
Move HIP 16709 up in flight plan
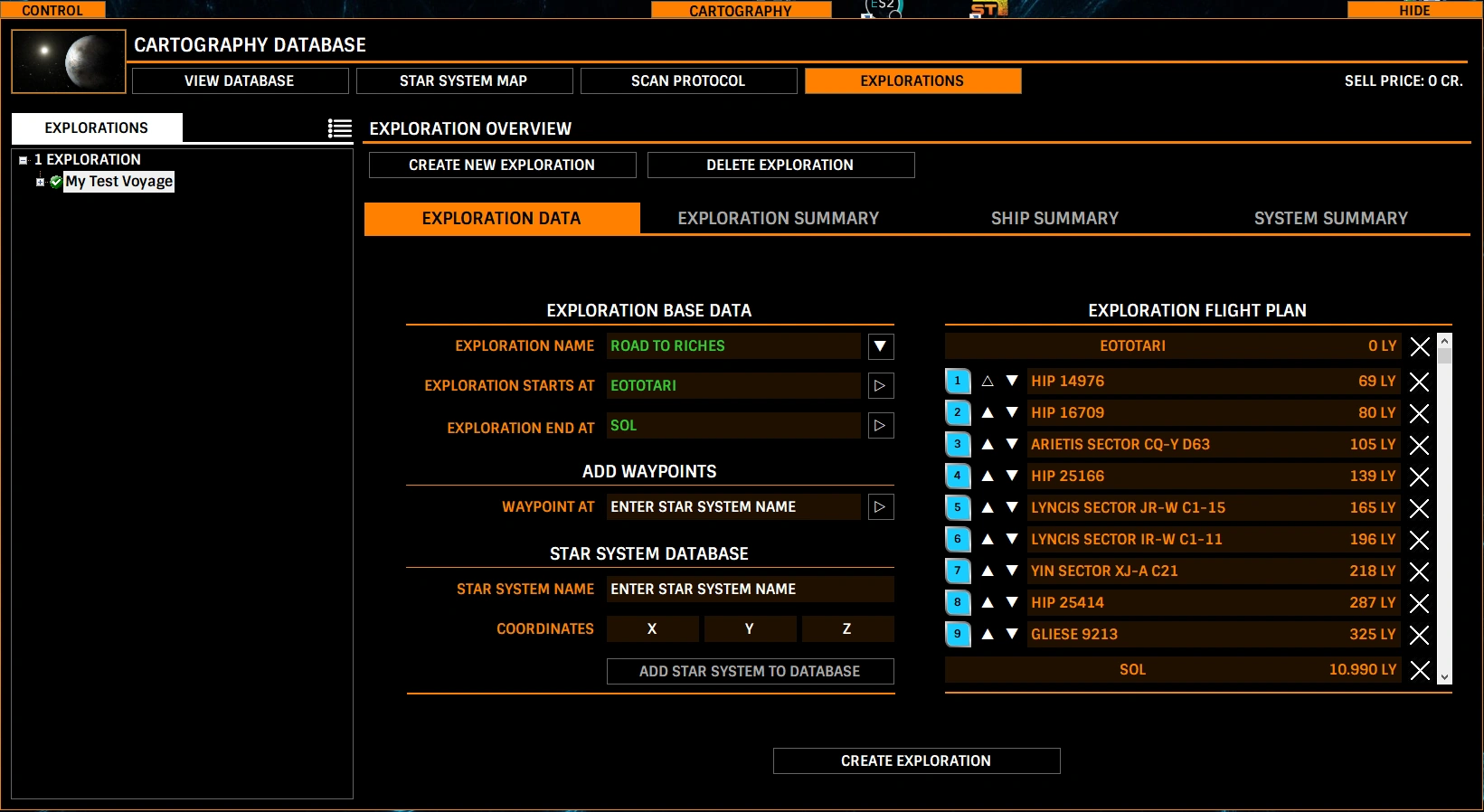(x=988, y=412)
